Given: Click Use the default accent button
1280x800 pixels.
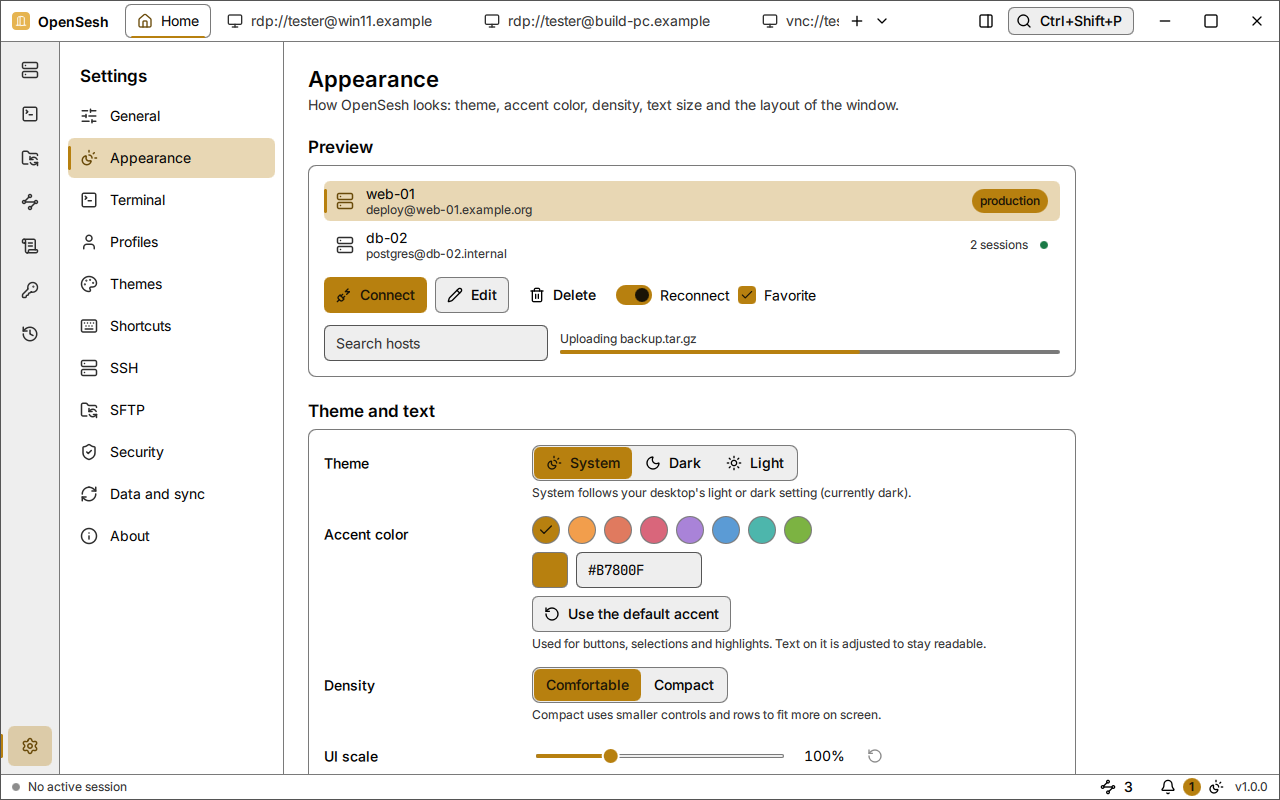Looking at the screenshot, I should tap(631, 614).
